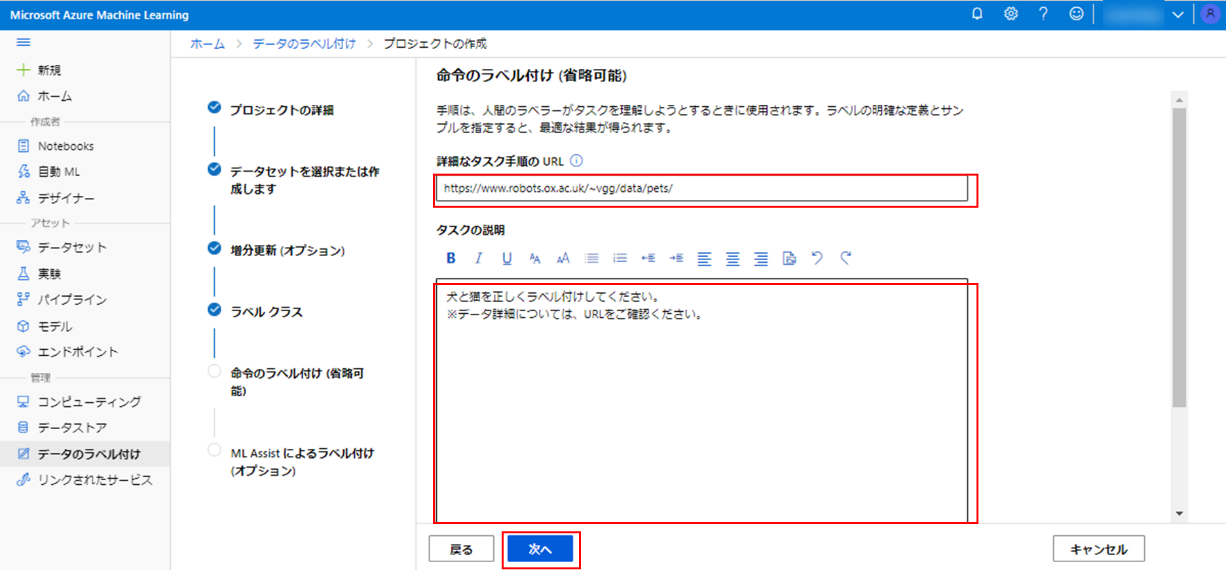Open the help question mark icon
This screenshot has height=570, width=1226.
tap(1043, 14)
